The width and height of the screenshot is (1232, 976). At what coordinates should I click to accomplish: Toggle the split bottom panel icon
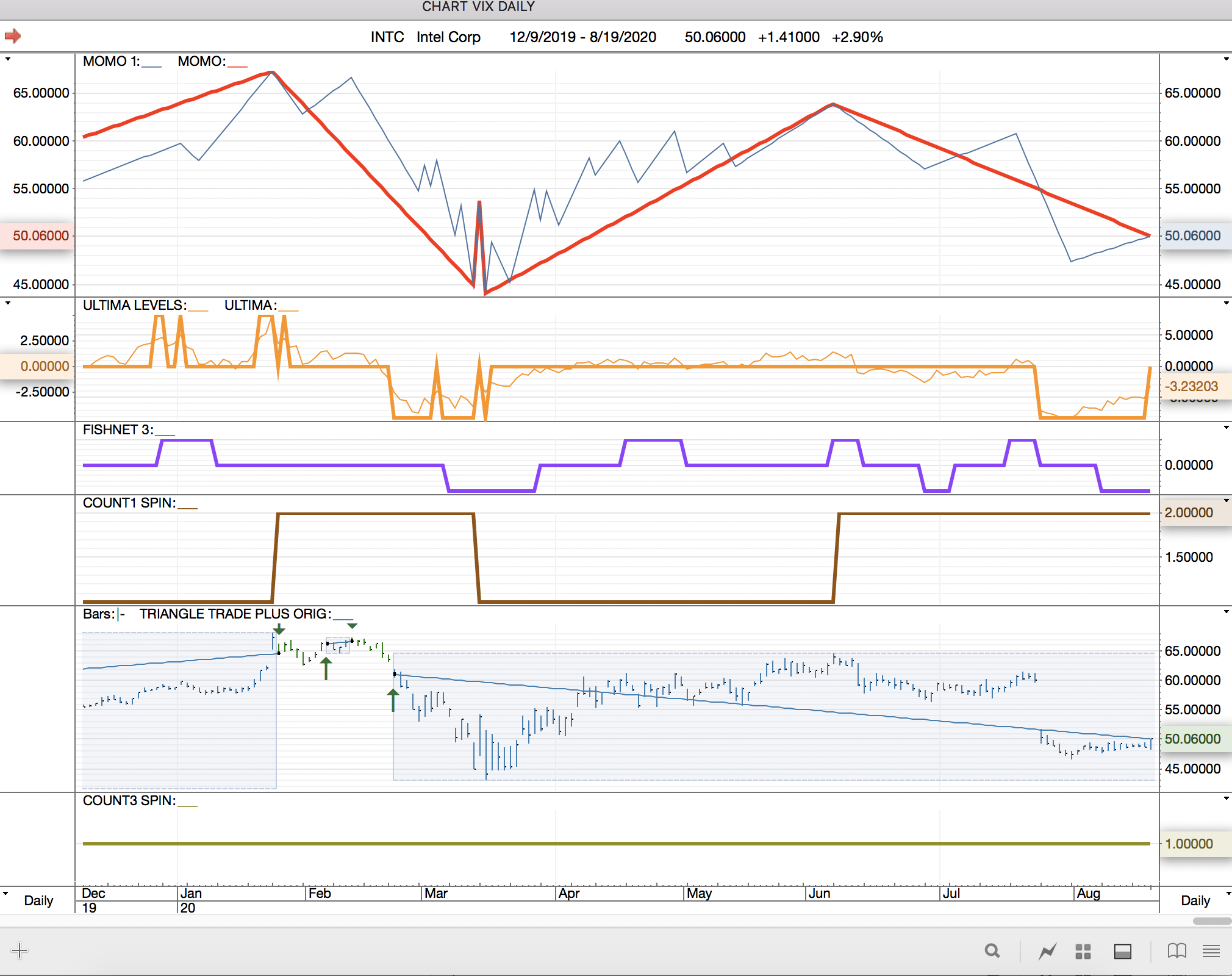point(1122,951)
